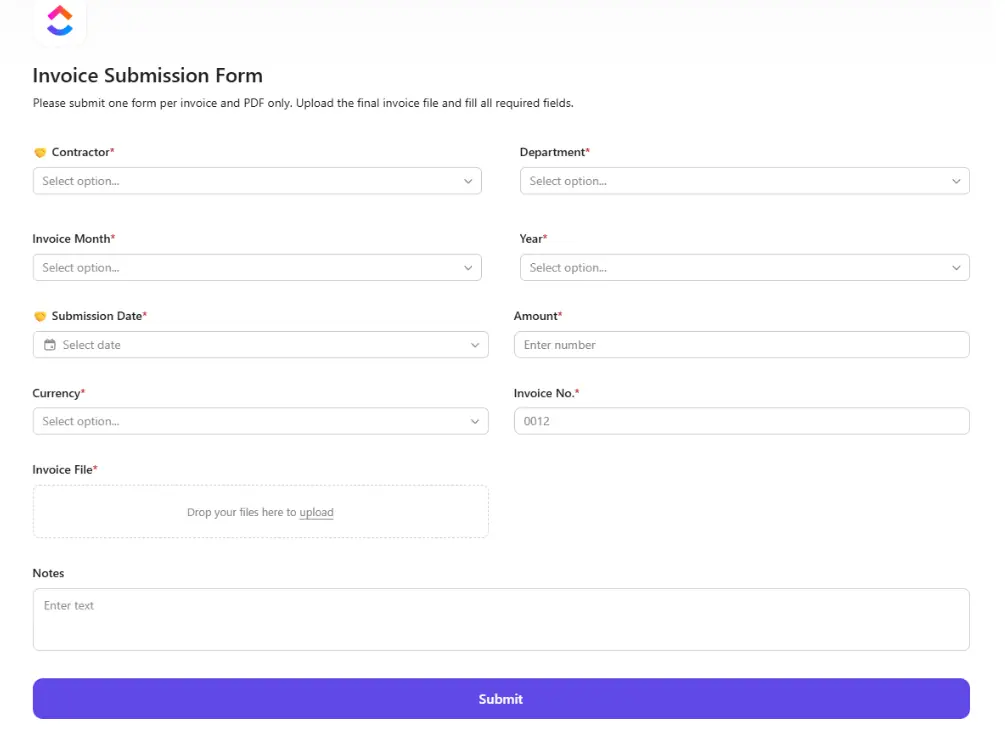
Task: Click the Submission Date label text
Action: tap(97, 316)
